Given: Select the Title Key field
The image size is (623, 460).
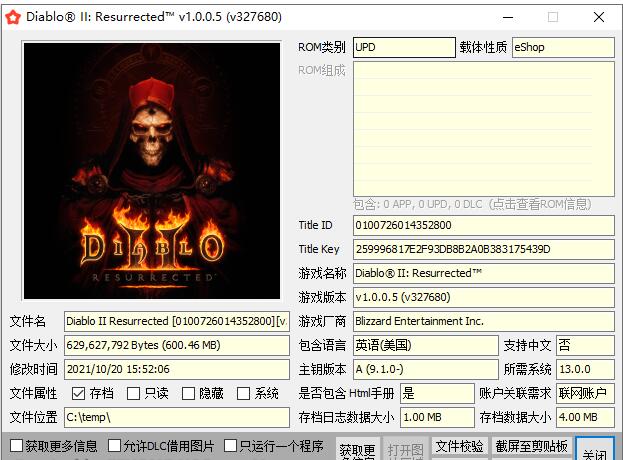Looking at the screenshot, I should (x=484, y=249).
